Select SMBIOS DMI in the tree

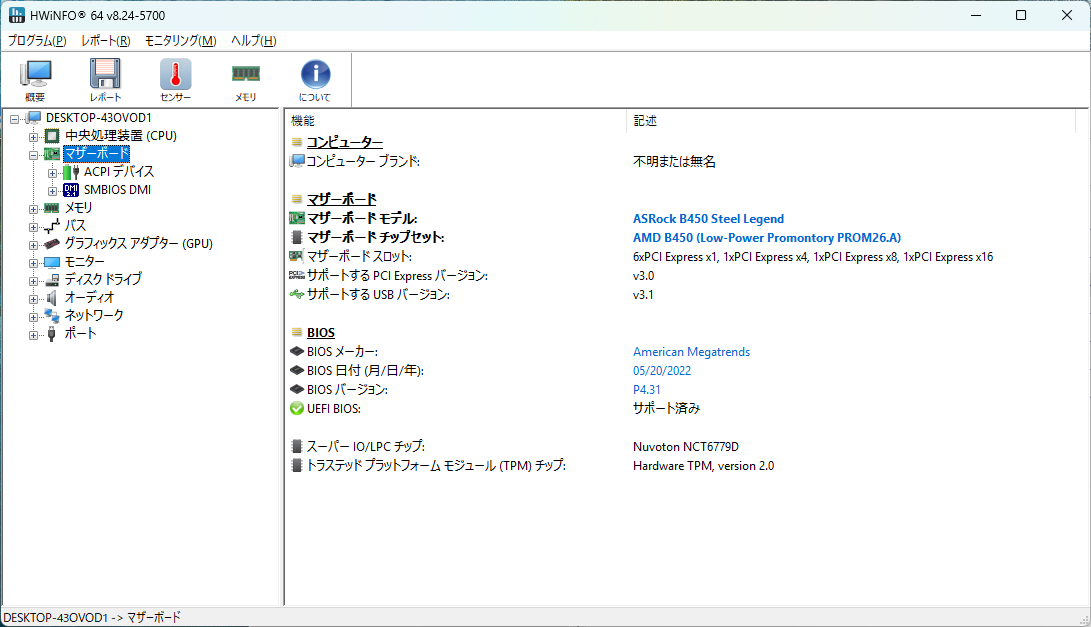click(117, 190)
